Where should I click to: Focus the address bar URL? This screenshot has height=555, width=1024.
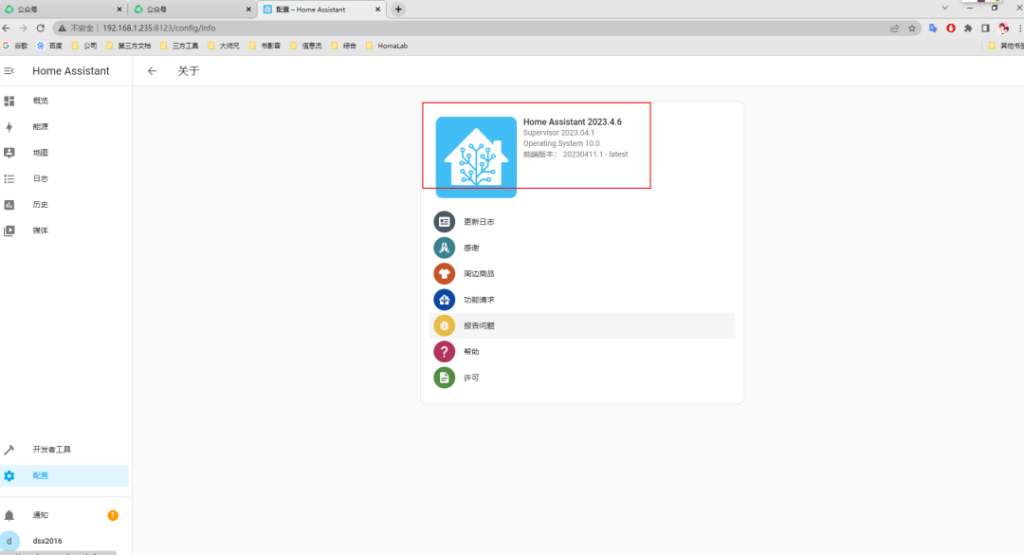tap(159, 28)
